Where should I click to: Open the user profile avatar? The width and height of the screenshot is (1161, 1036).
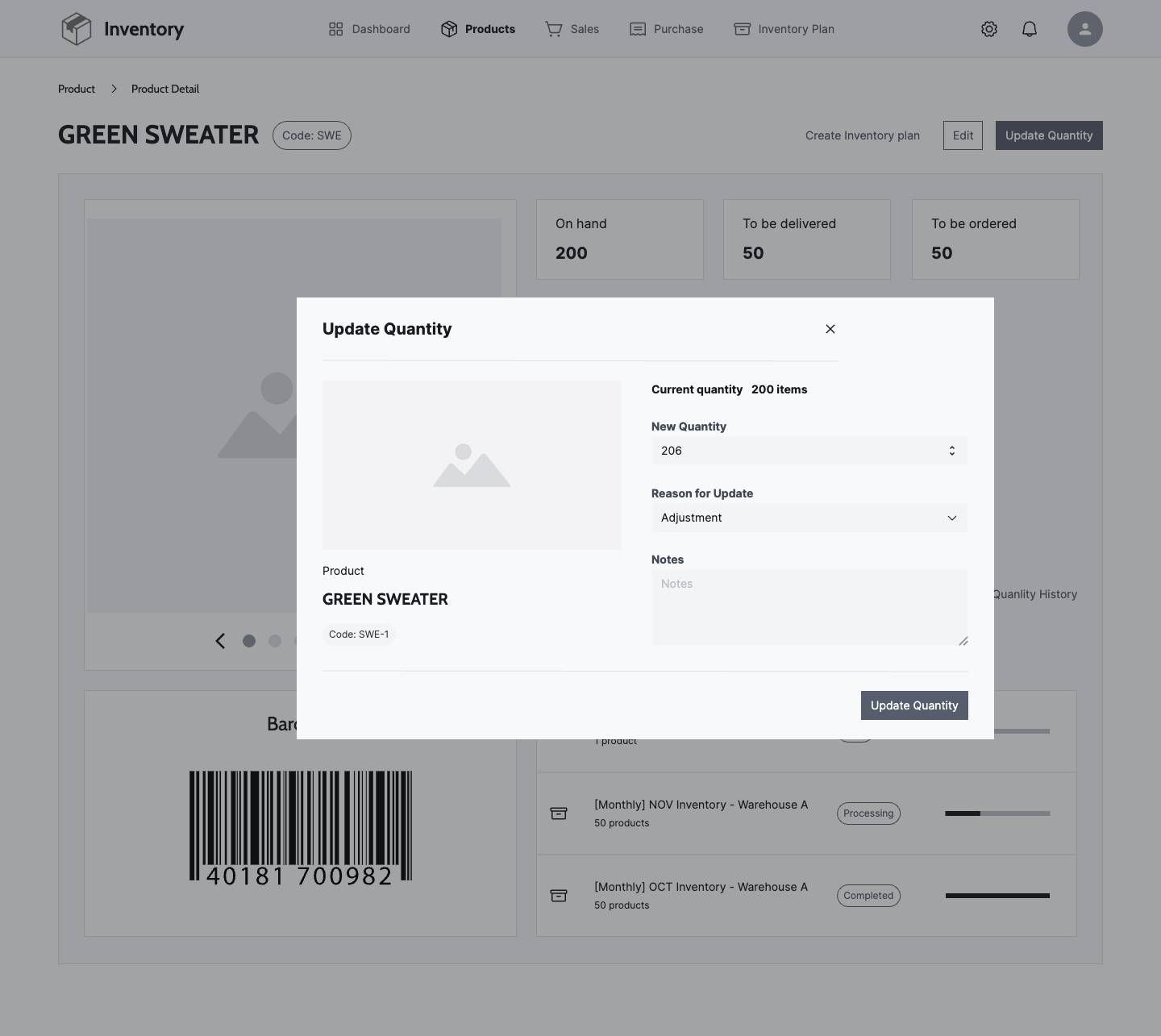point(1085,29)
